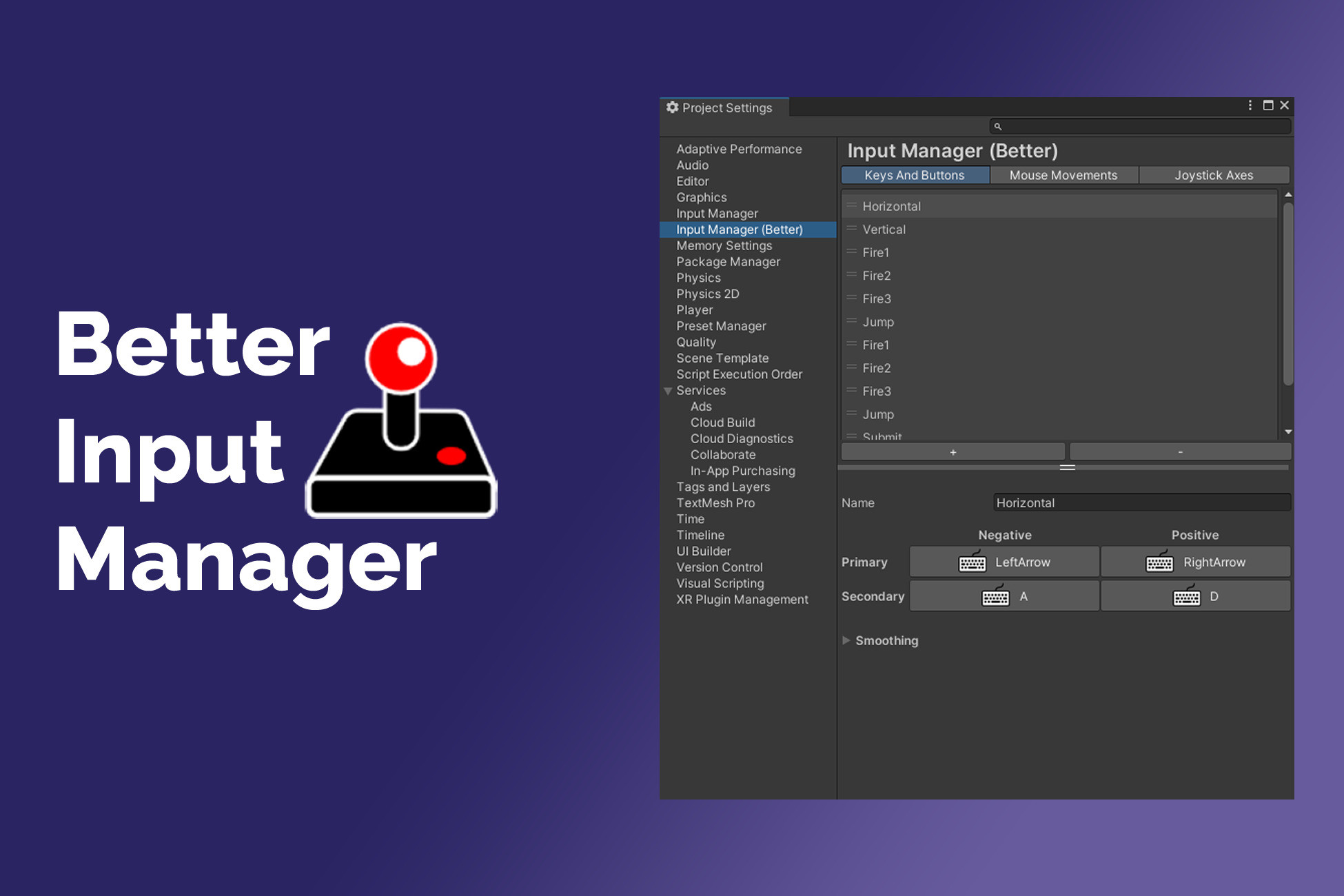This screenshot has width=1344, height=896.
Task: Open the Physics 2D settings
Action: (x=707, y=294)
